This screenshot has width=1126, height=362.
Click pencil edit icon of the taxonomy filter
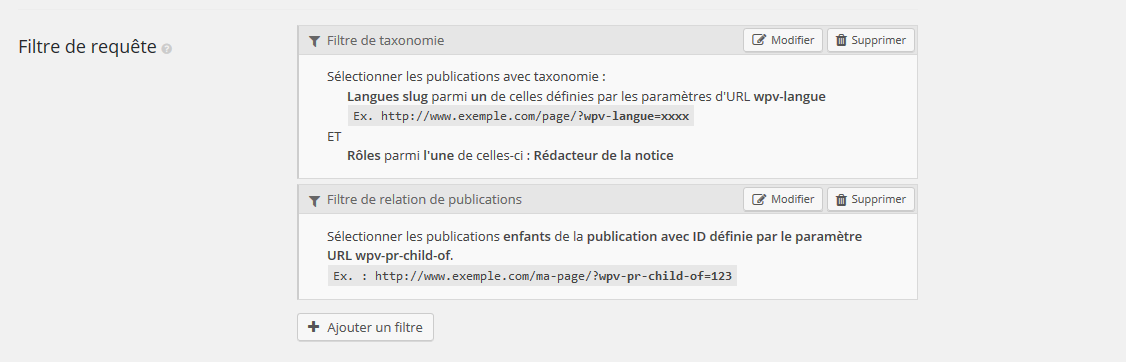coord(758,40)
